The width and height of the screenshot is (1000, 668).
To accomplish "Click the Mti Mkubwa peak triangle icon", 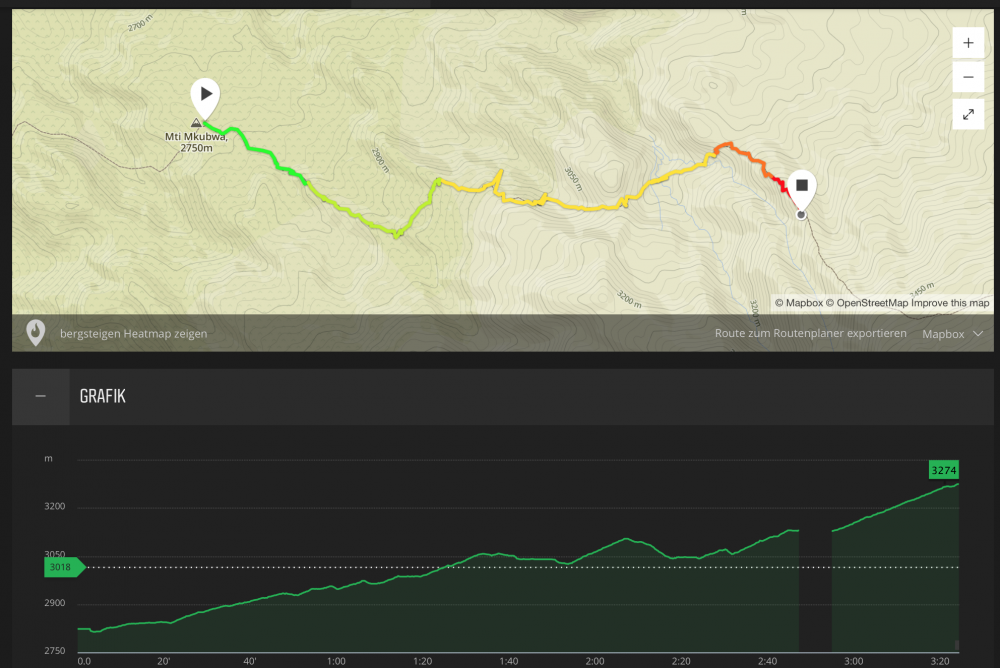I will [x=196, y=123].
